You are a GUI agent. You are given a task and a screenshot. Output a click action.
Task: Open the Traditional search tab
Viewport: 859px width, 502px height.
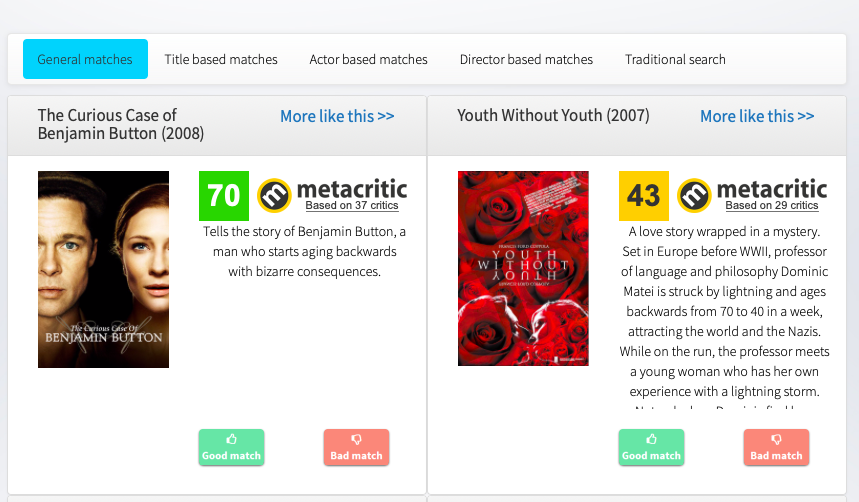click(675, 59)
